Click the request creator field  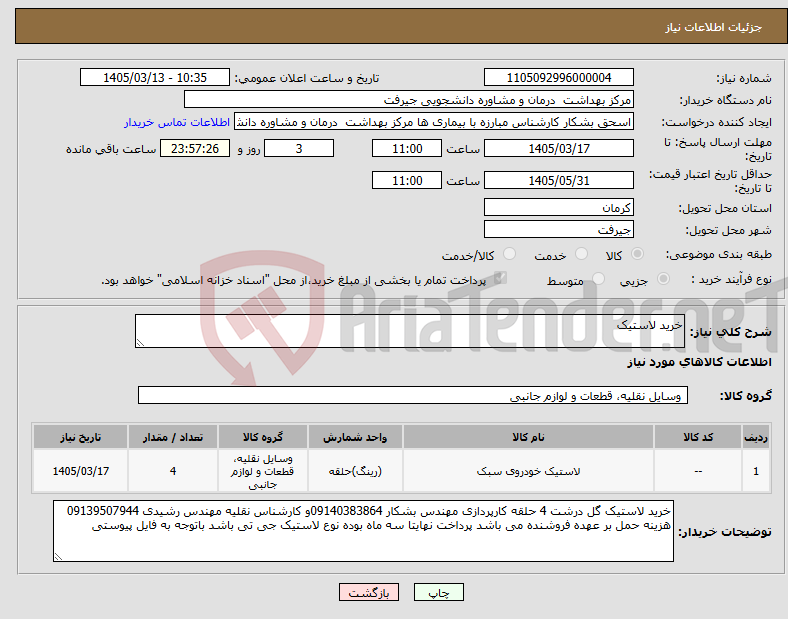tap(434, 122)
